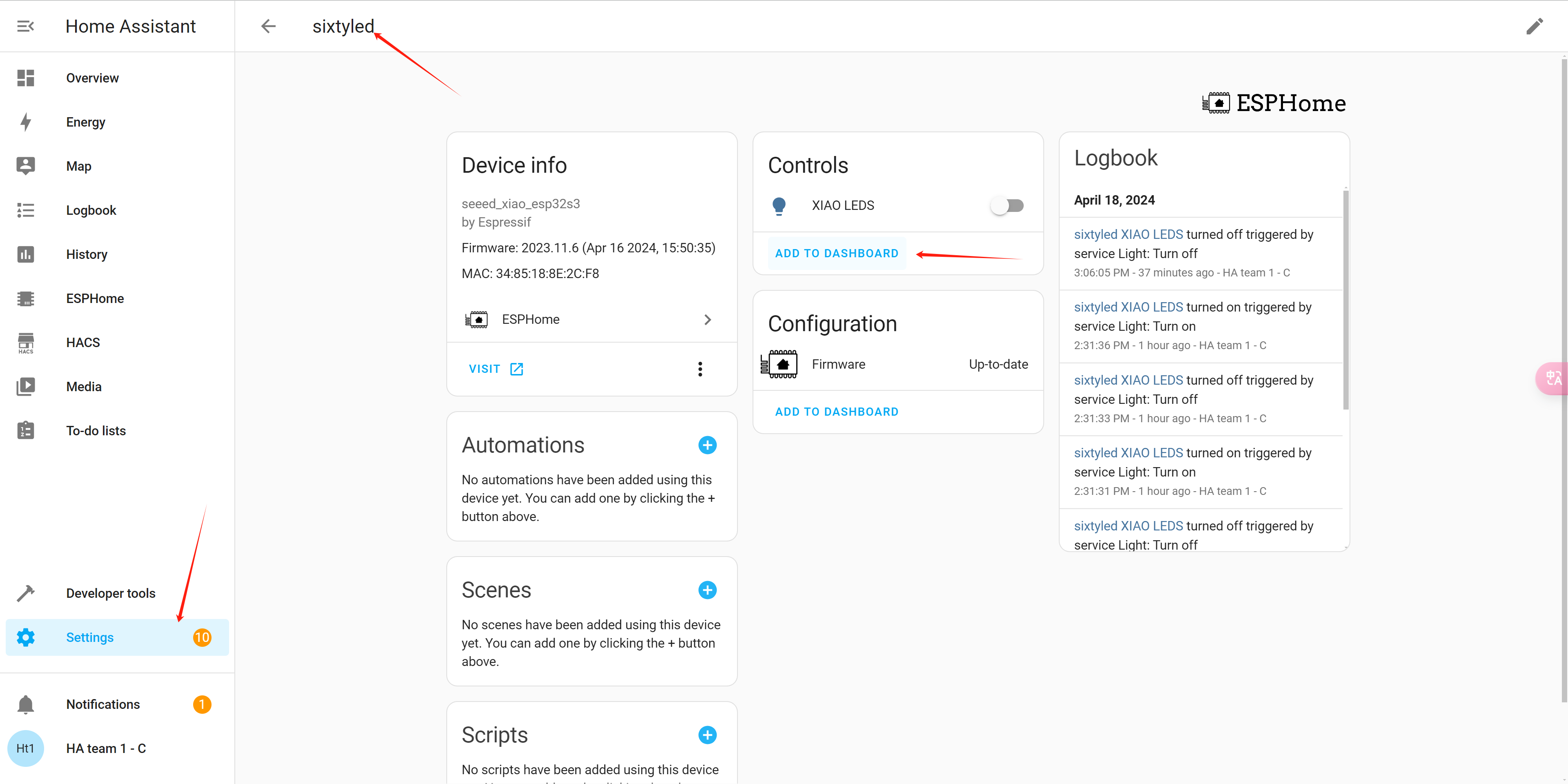Open the Notifications bell icon
This screenshot has height=784, width=1568.
click(26, 704)
